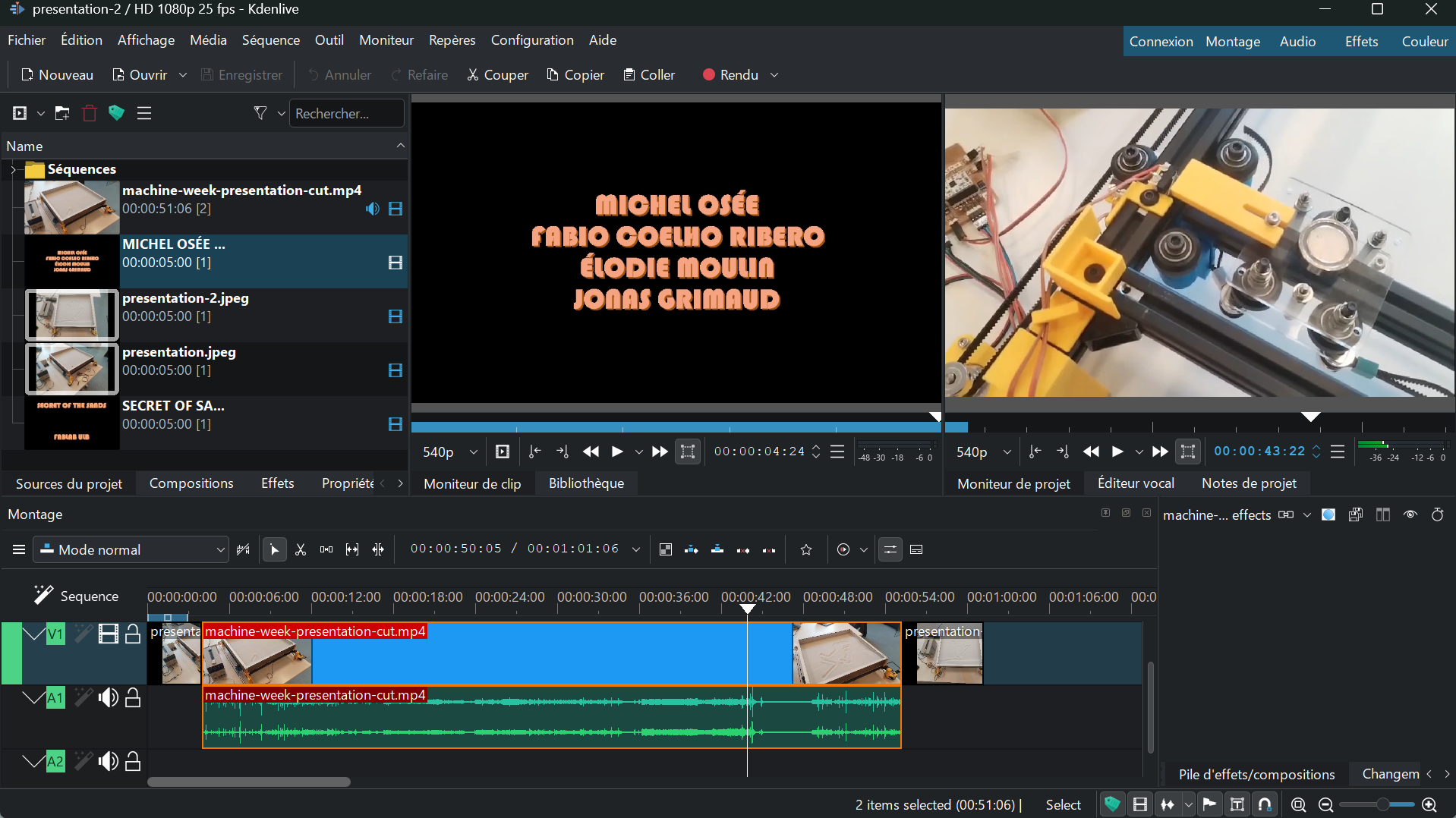Toggle hide video on V1 track

[x=108, y=634]
